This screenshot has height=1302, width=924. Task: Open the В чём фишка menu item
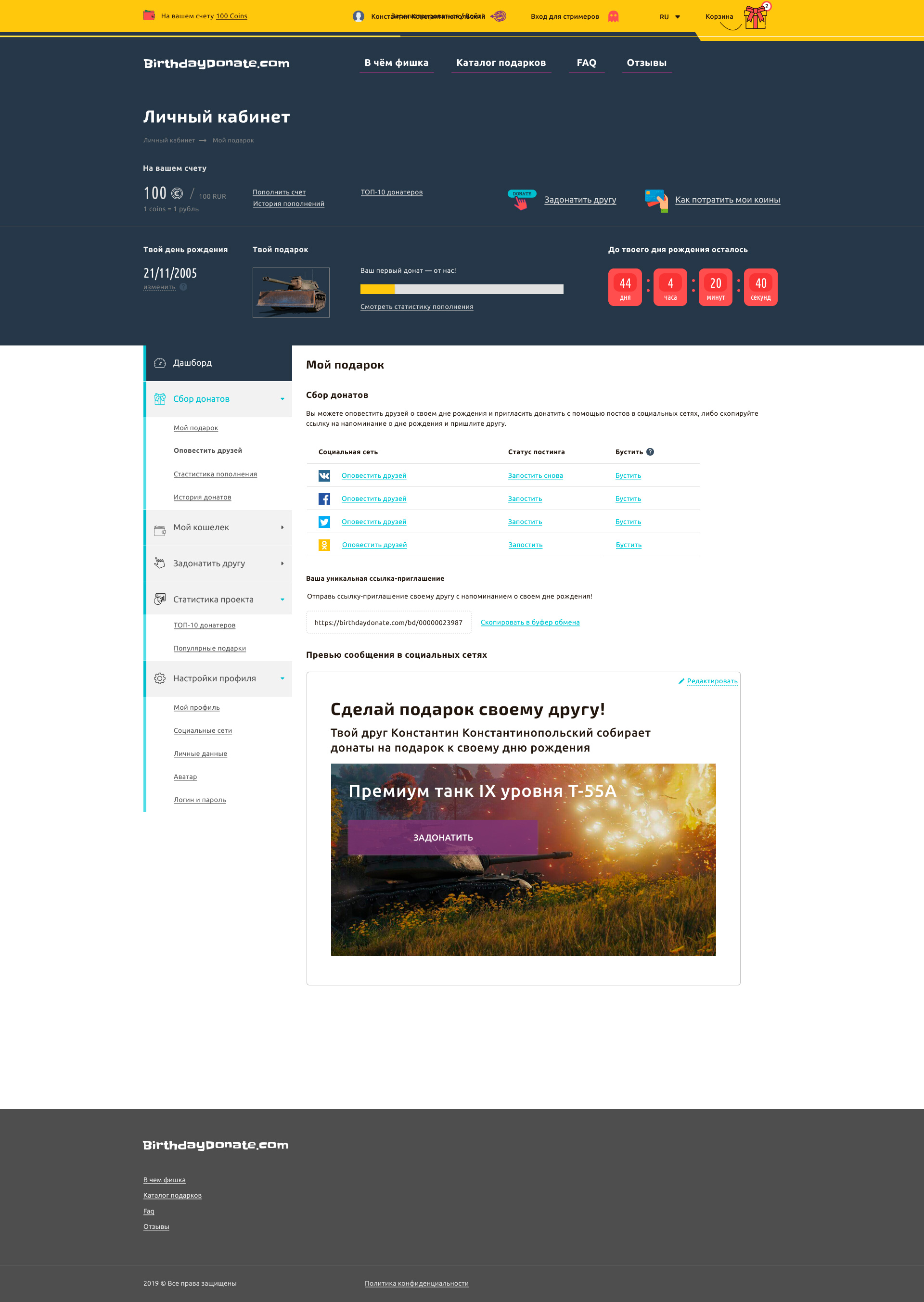397,63
